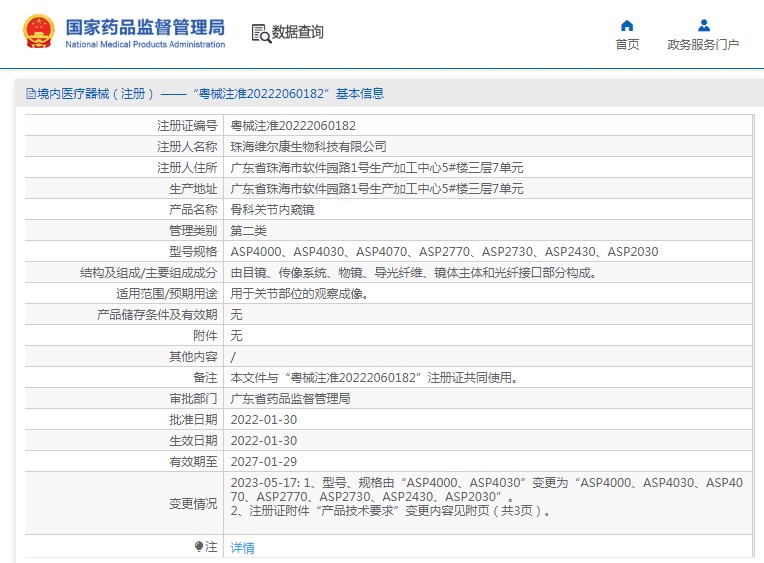This screenshot has width=764, height=563.
Task: Click the 生产地址 label
Action: point(193,189)
